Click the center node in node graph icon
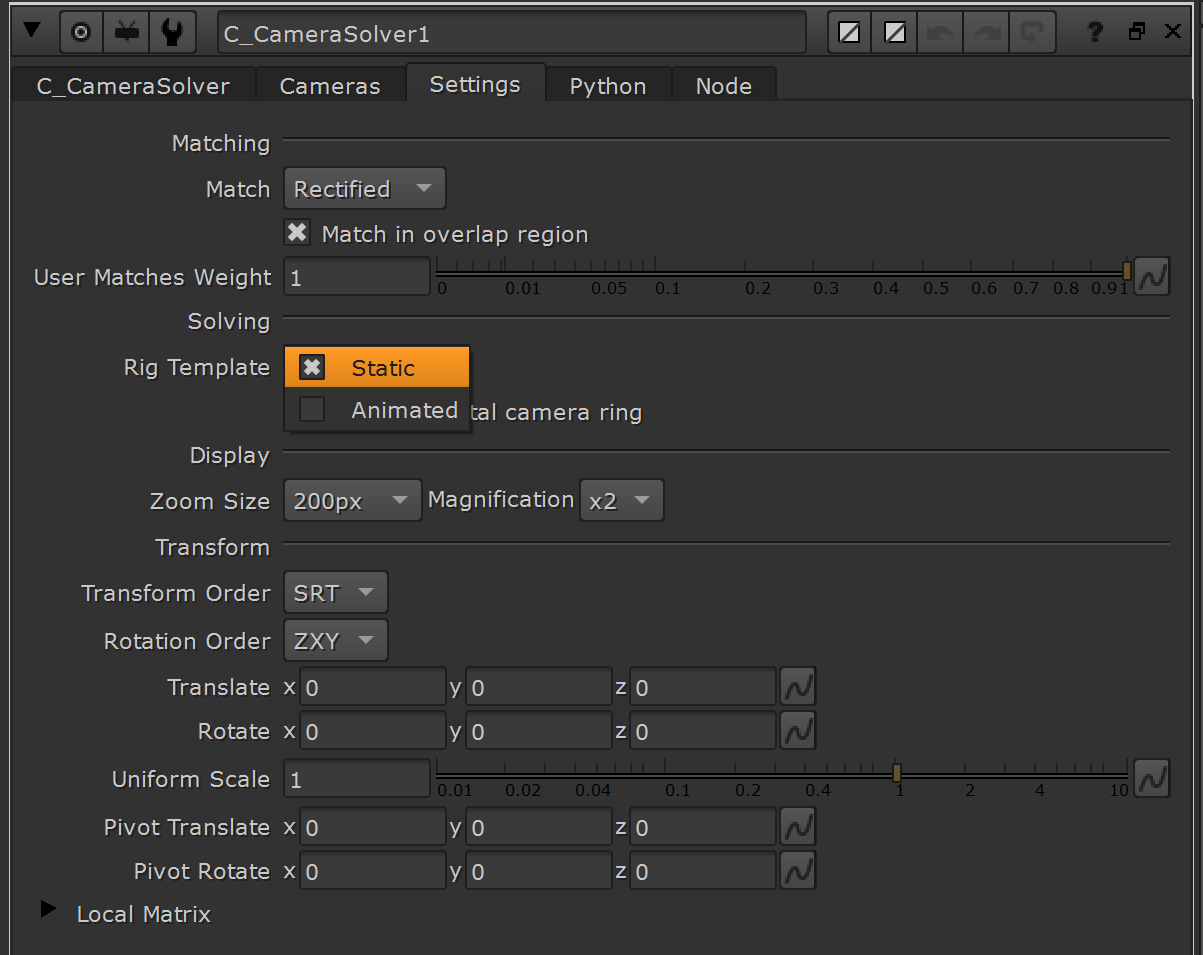Screen dimensions: 1203x955 coord(81,33)
